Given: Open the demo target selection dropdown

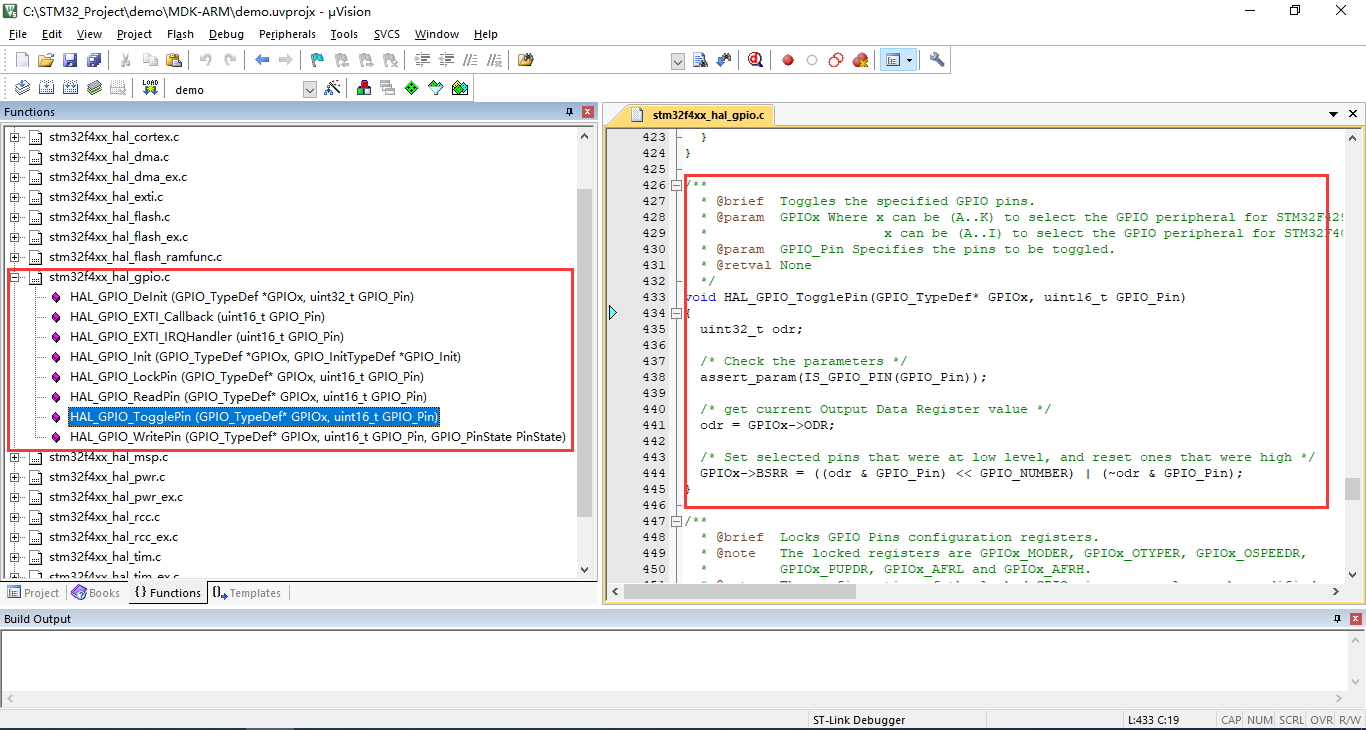Looking at the screenshot, I should pyautogui.click(x=310, y=89).
